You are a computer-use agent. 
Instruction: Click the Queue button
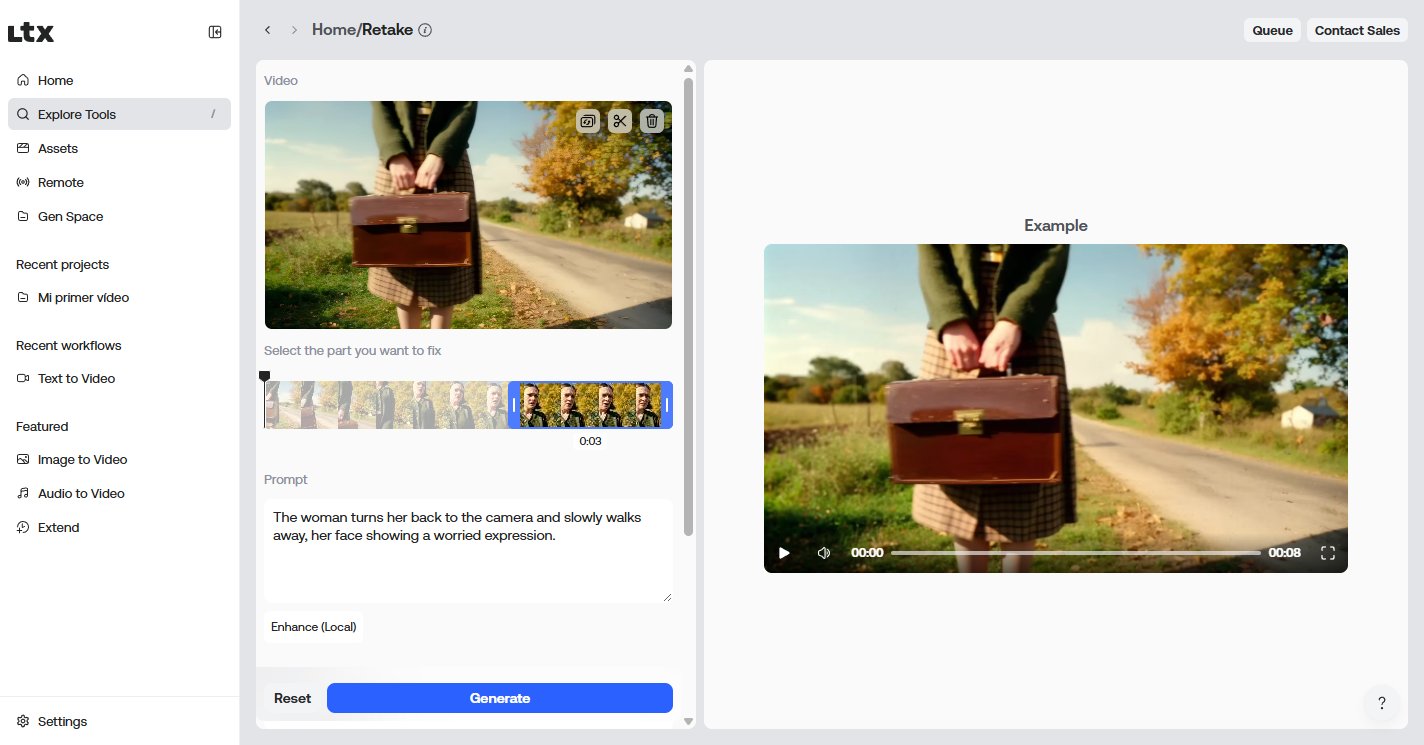coord(1272,30)
